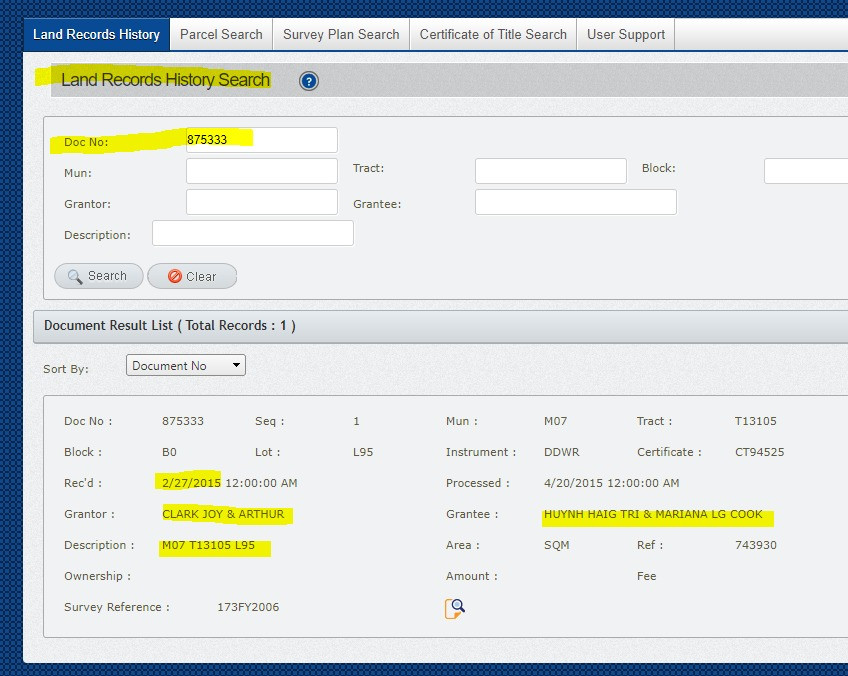Switch to Land Records History tab
Viewport: 848px width, 676px height.
(x=96, y=35)
